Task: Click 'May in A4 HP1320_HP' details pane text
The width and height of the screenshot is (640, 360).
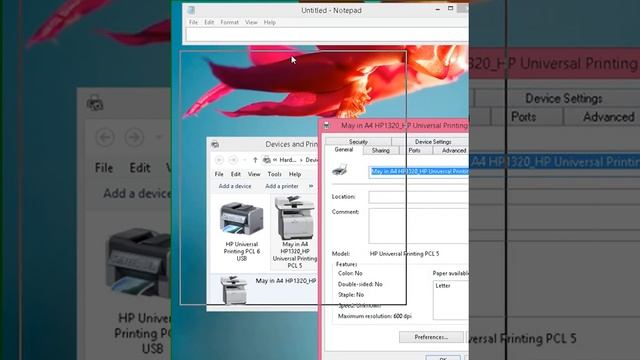Action: click(286, 281)
